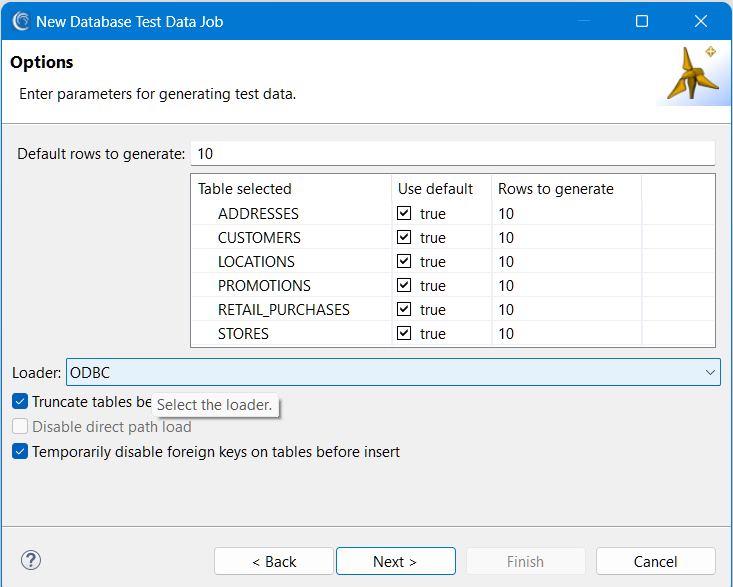733x587 pixels.
Task: Toggle Use default checkbox for LOCATIONS
Action: click(404, 261)
